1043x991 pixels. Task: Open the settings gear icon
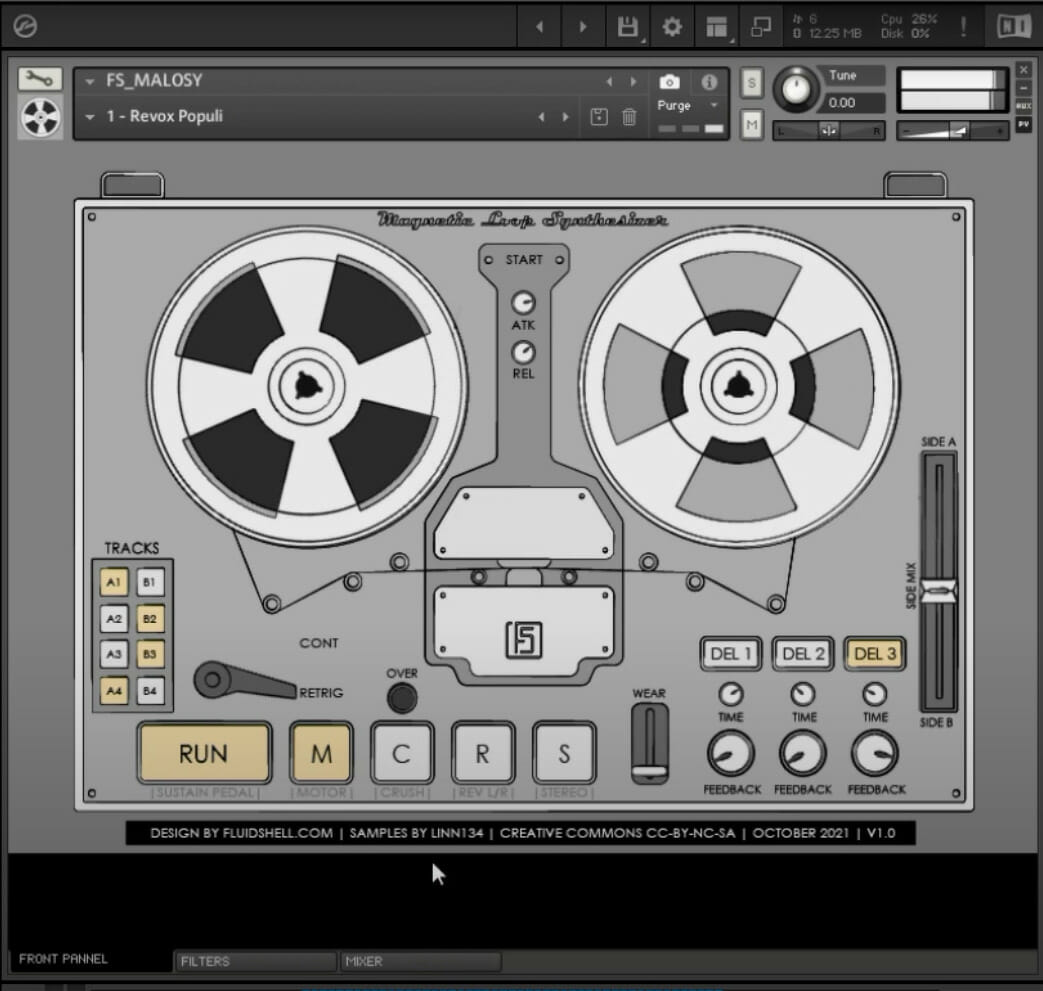pos(672,27)
